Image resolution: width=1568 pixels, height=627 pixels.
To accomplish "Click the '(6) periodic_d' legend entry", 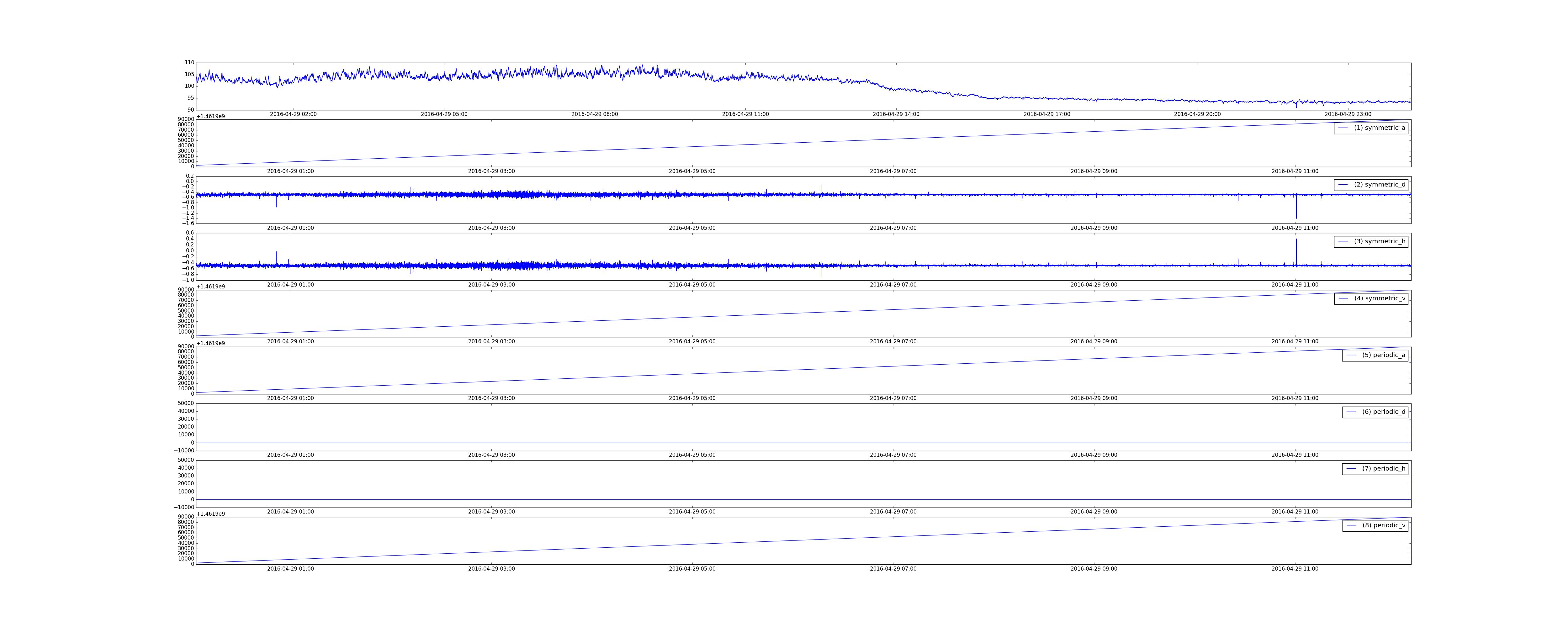I will [1375, 412].
